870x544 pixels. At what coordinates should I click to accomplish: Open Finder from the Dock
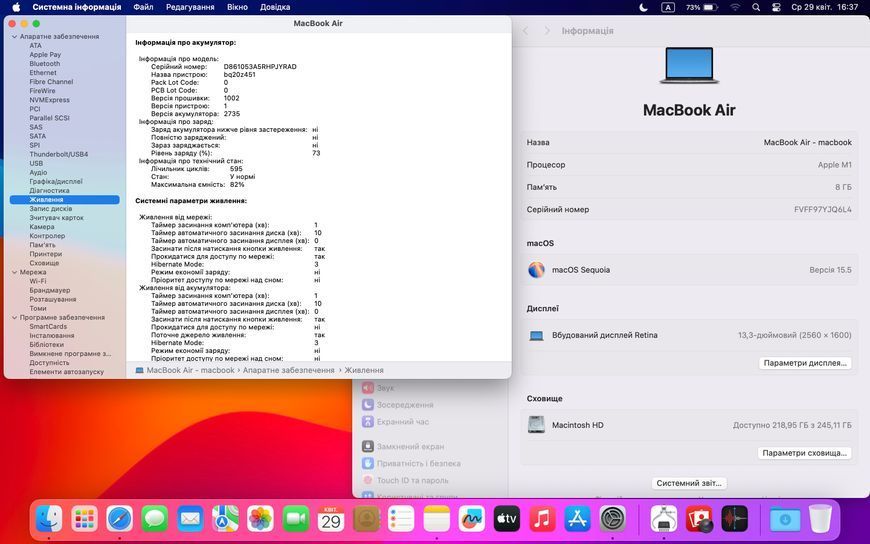click(49, 520)
